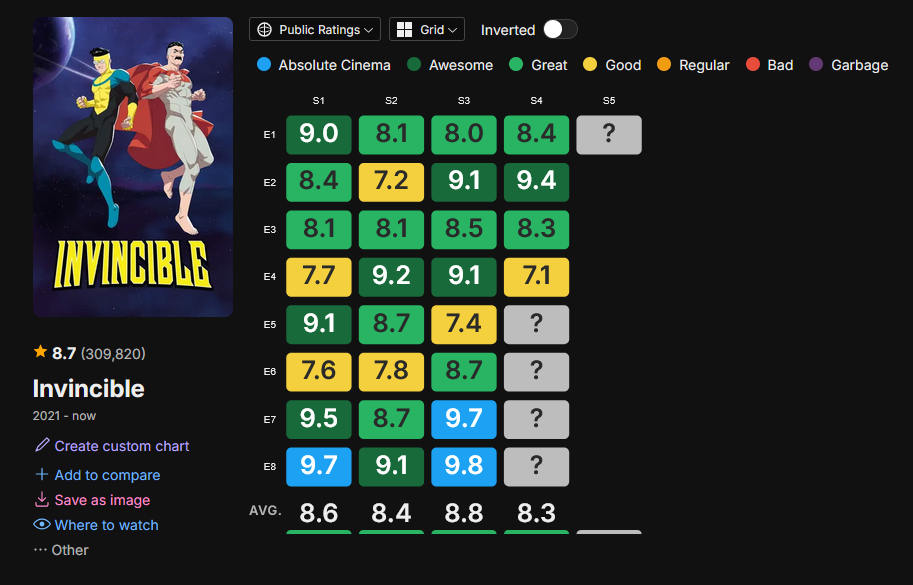Click the plus icon next to Add to compare
Screen dimensions: 913x585
point(41,475)
